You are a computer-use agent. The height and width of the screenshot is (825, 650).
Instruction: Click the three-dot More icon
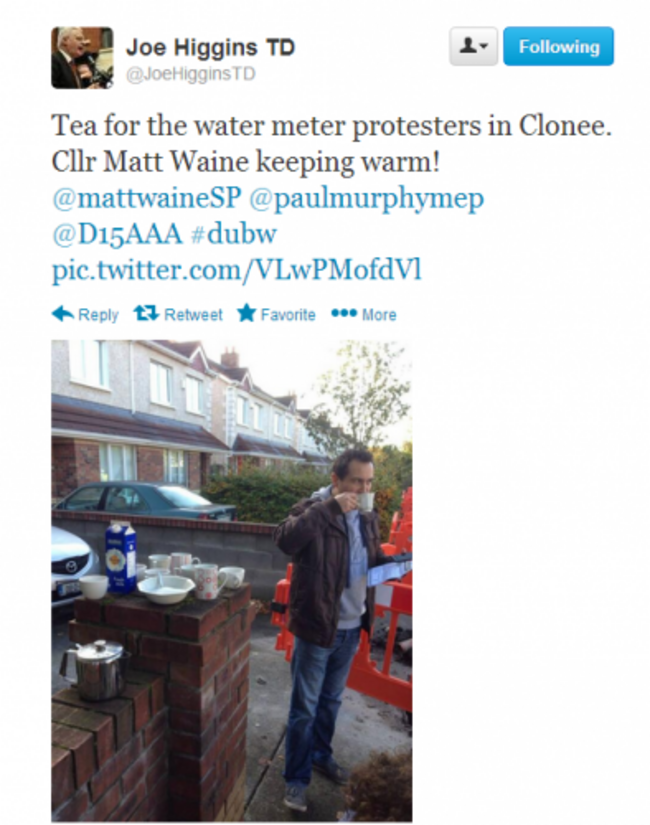tap(344, 314)
